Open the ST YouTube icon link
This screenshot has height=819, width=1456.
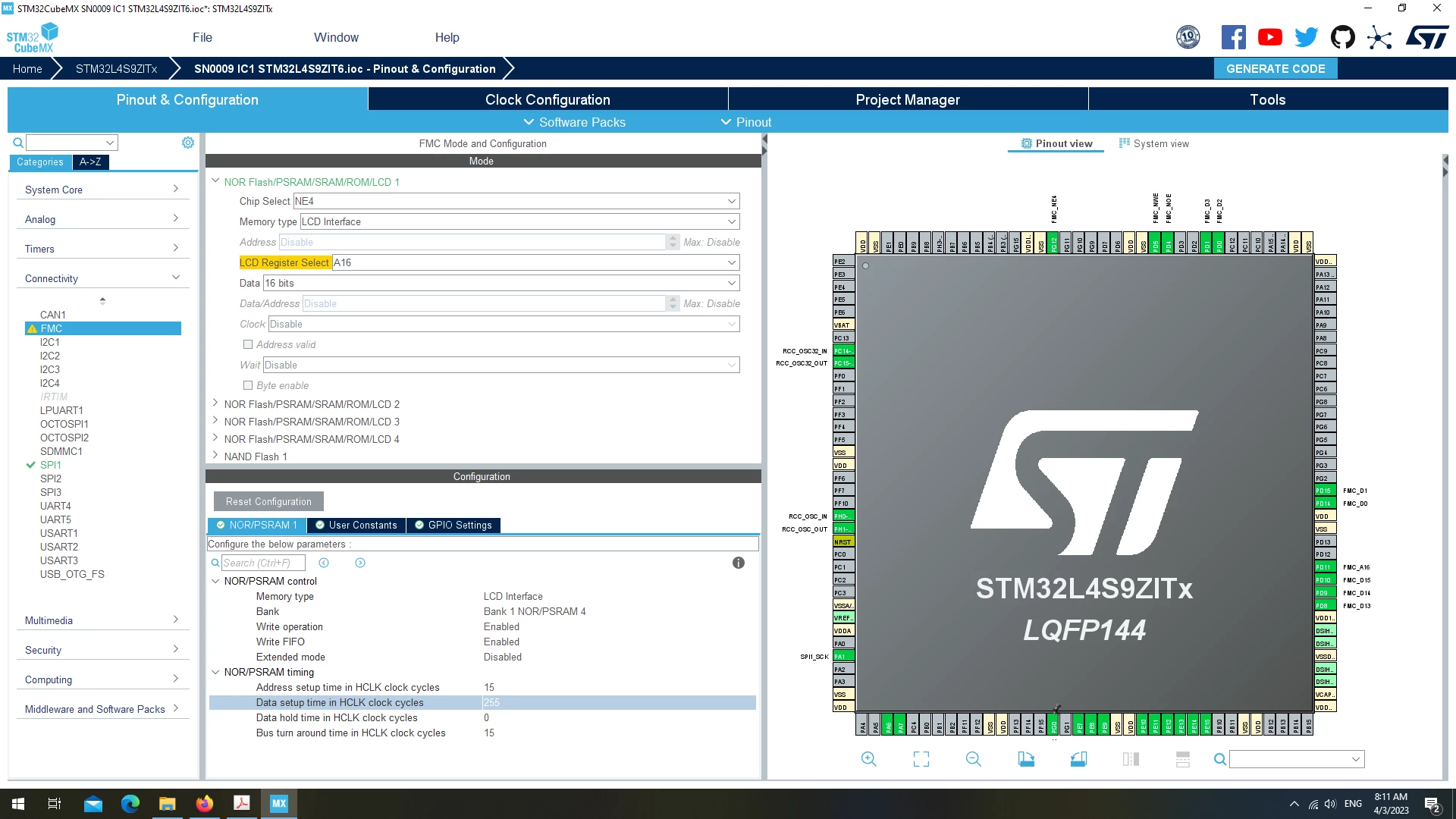(x=1270, y=37)
